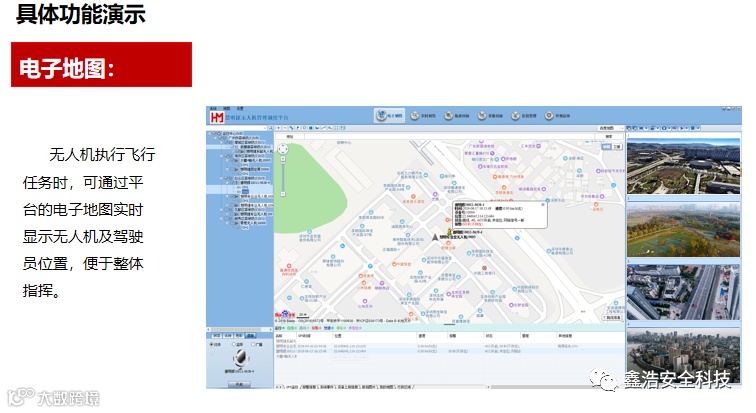The height and width of the screenshot is (413, 756).
Task: Switch to the 系统事件 bottom tab
Action: [x=327, y=387]
